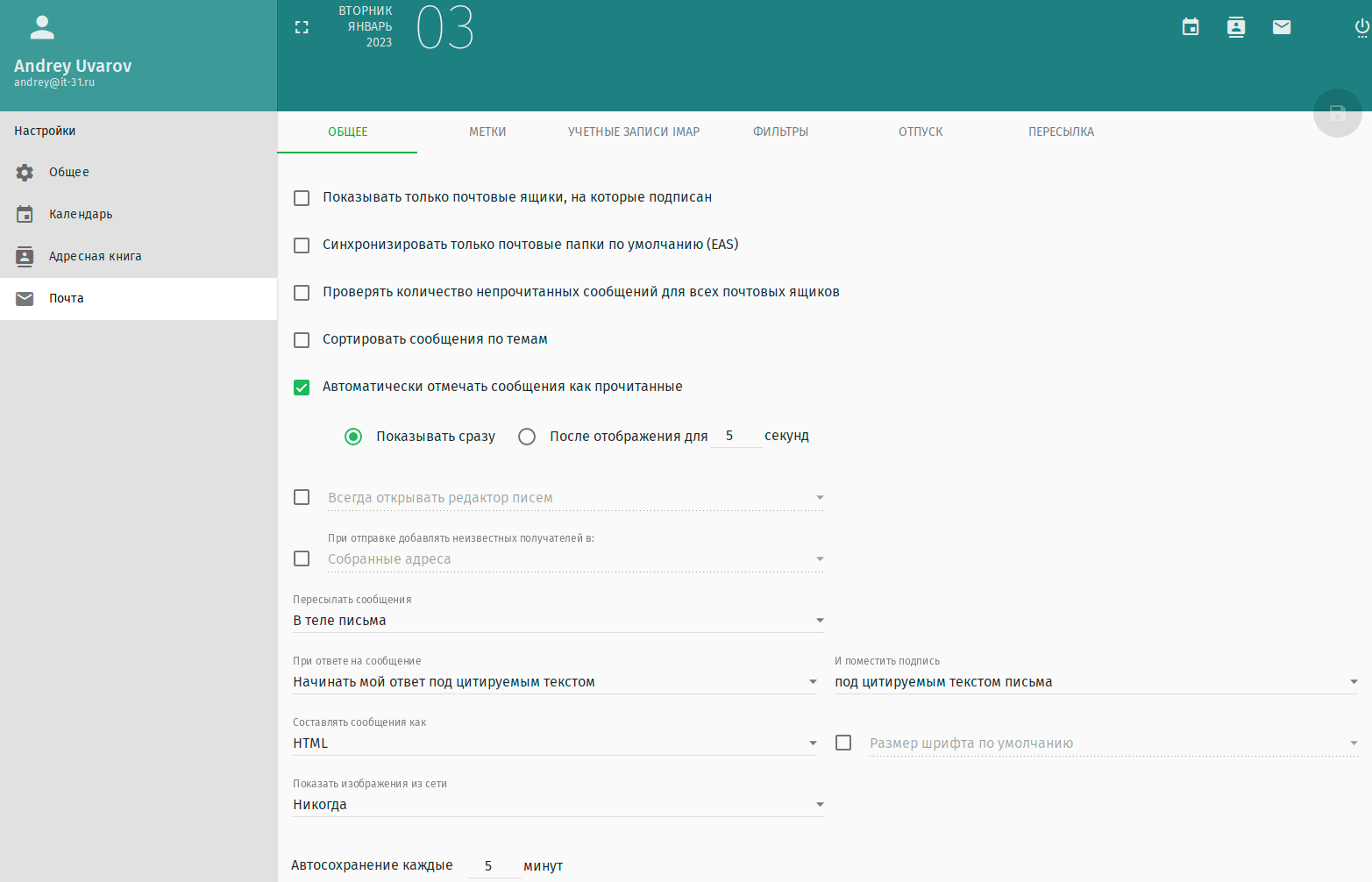Image resolution: width=1372 pixels, height=882 pixels.
Task: Click the power logout icon
Action: 1361,27
